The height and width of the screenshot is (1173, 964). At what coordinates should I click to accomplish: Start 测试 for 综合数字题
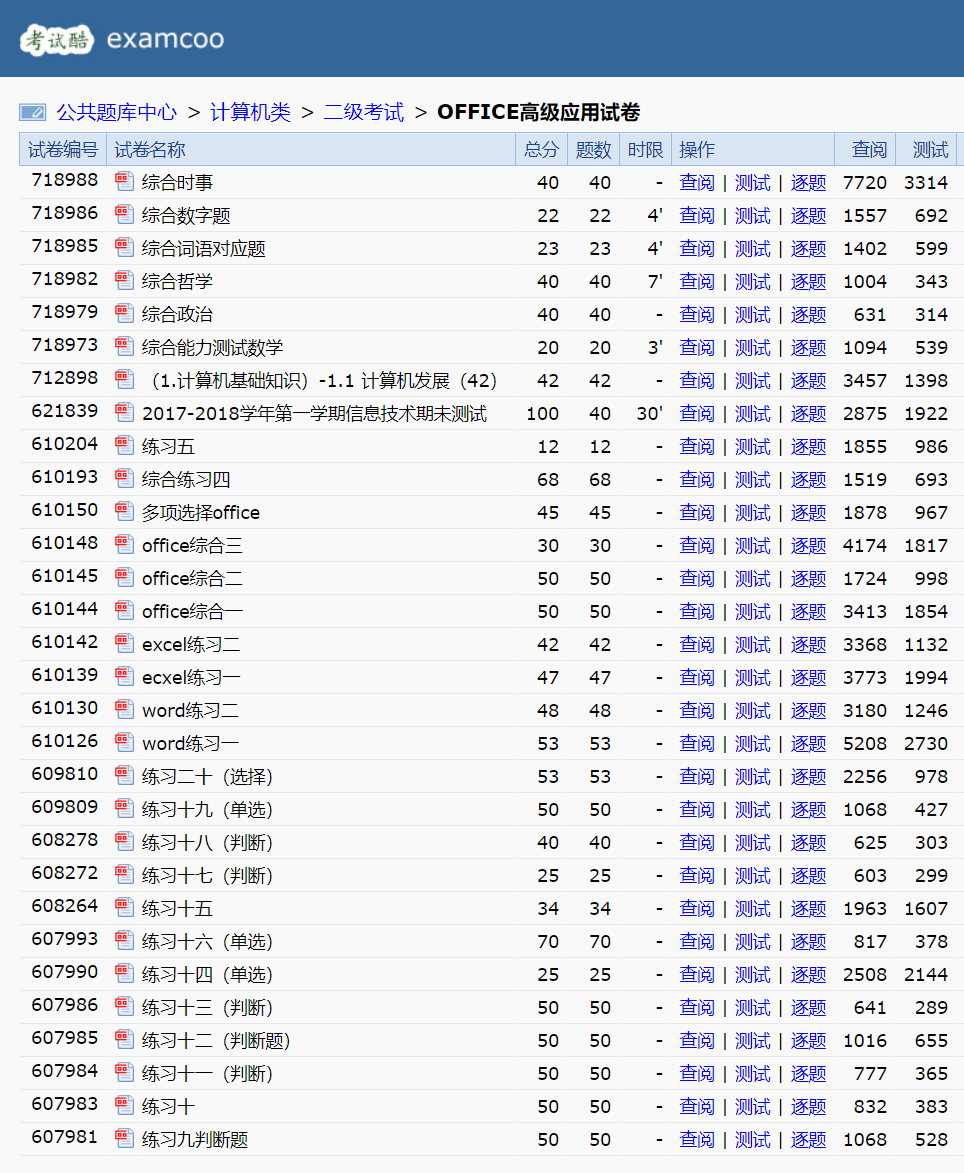coord(752,215)
